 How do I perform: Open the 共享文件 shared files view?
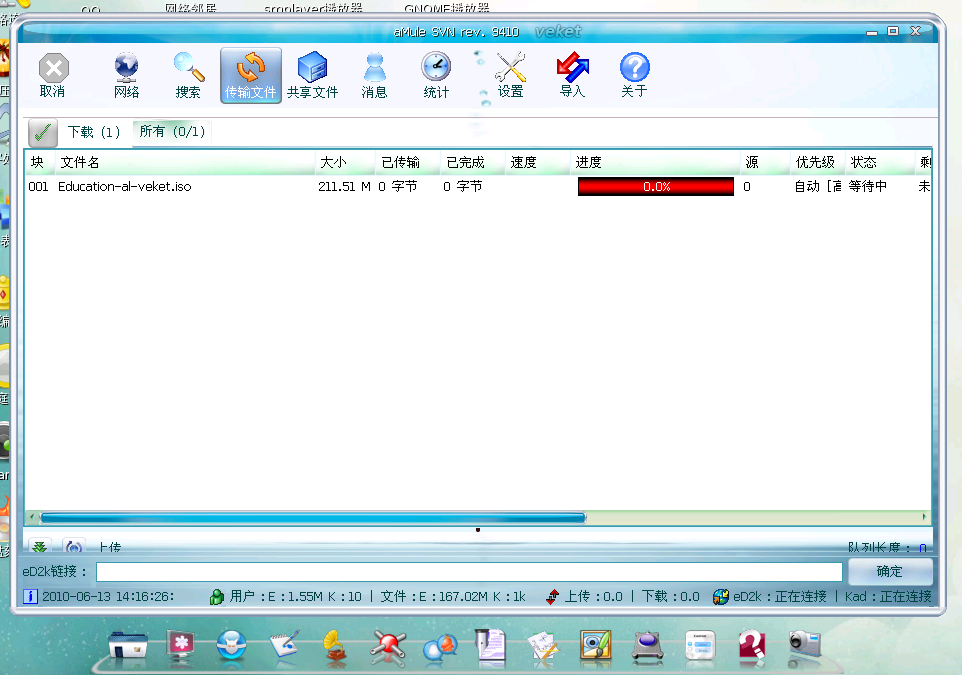[312, 76]
